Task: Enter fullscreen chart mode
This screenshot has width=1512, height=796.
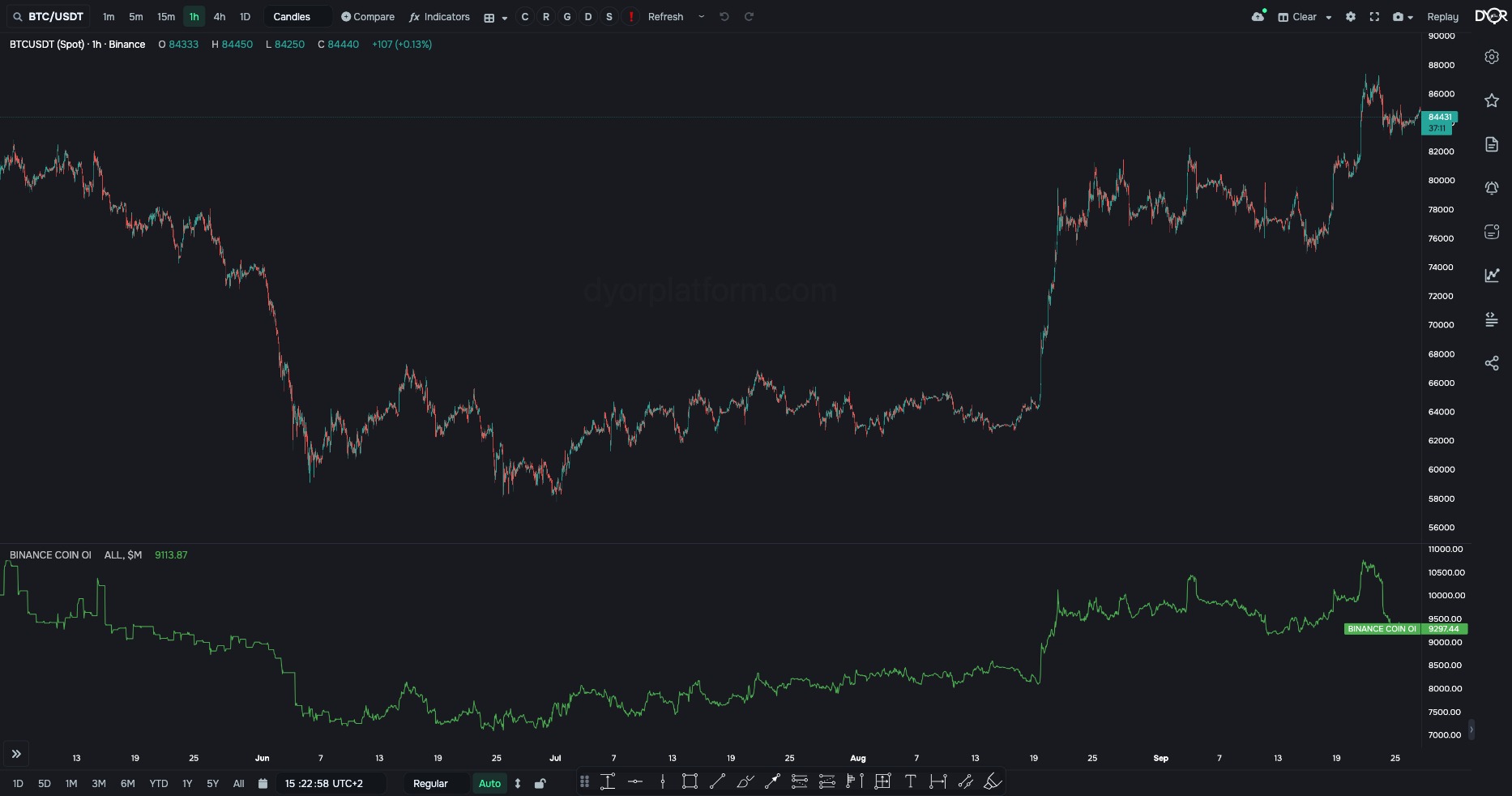Action: (x=1374, y=16)
